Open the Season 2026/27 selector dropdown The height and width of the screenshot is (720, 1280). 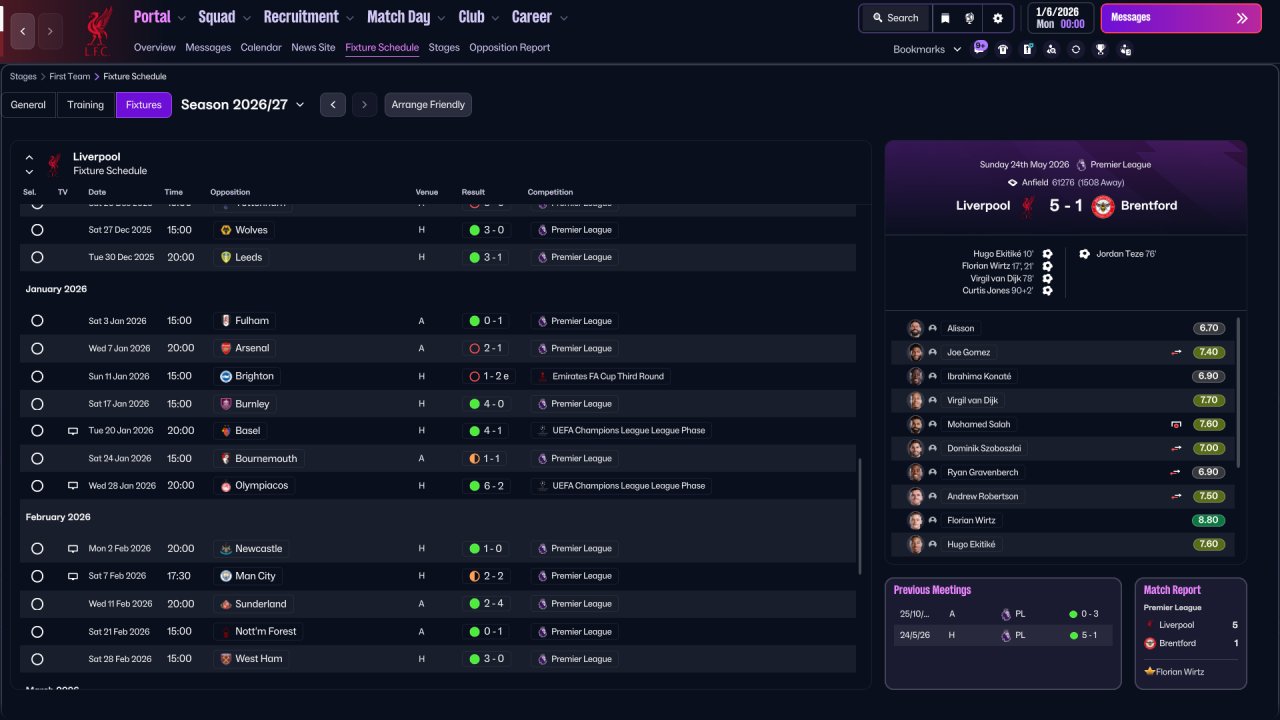click(x=243, y=105)
